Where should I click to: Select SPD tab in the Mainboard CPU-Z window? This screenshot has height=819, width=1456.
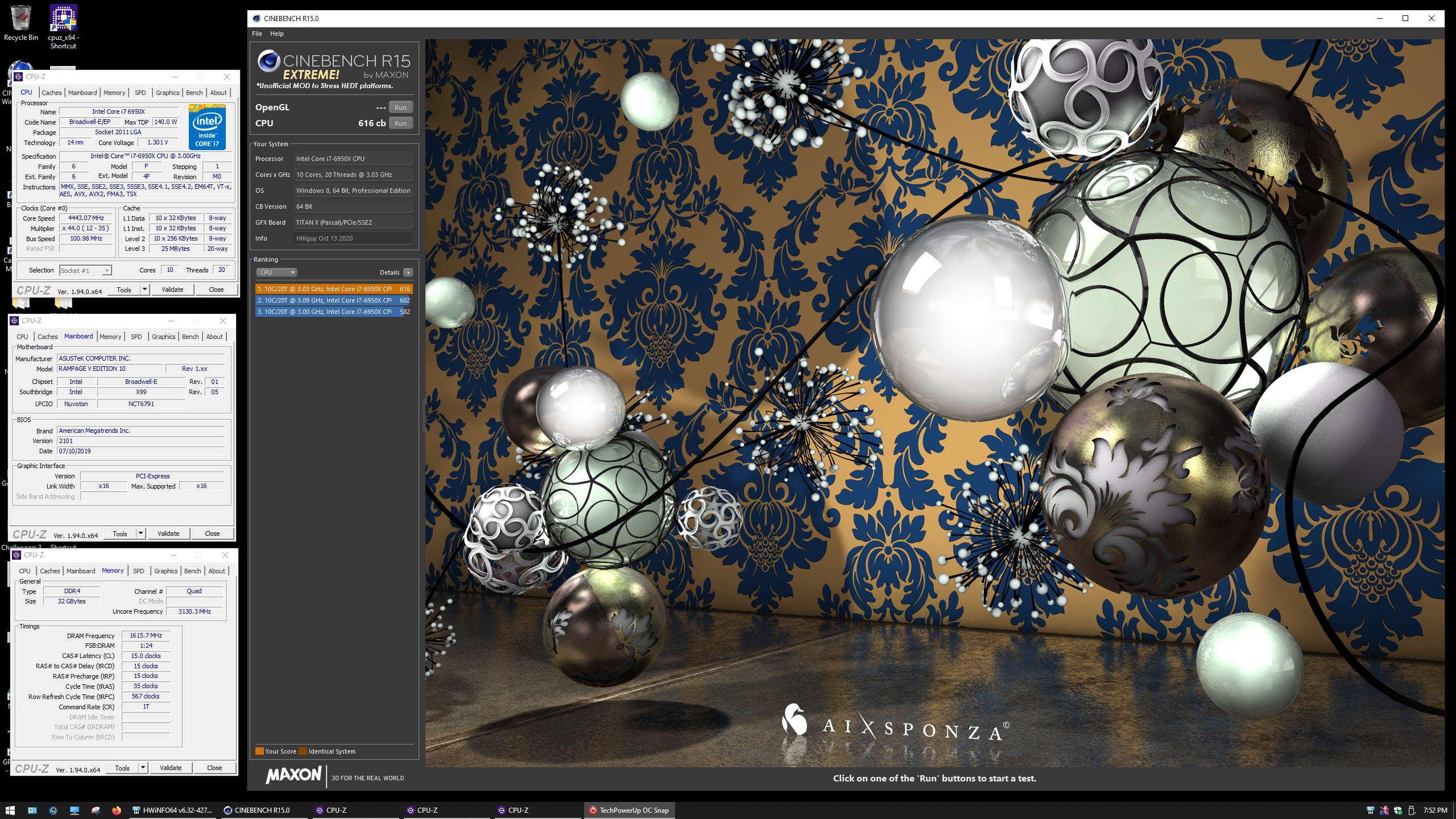[136, 337]
